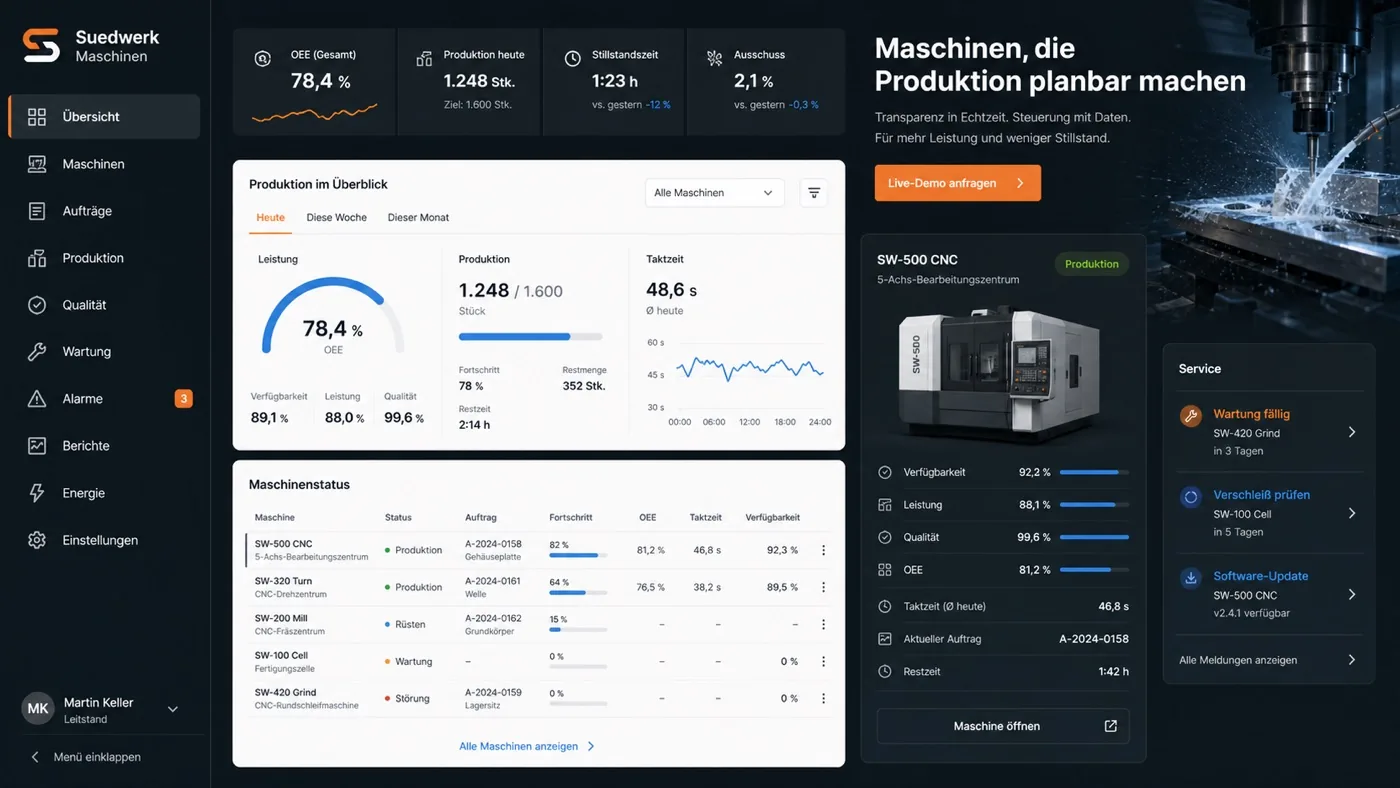Open Berichte in the sidebar menu
Viewport: 1400px width, 788px height.
click(x=104, y=446)
